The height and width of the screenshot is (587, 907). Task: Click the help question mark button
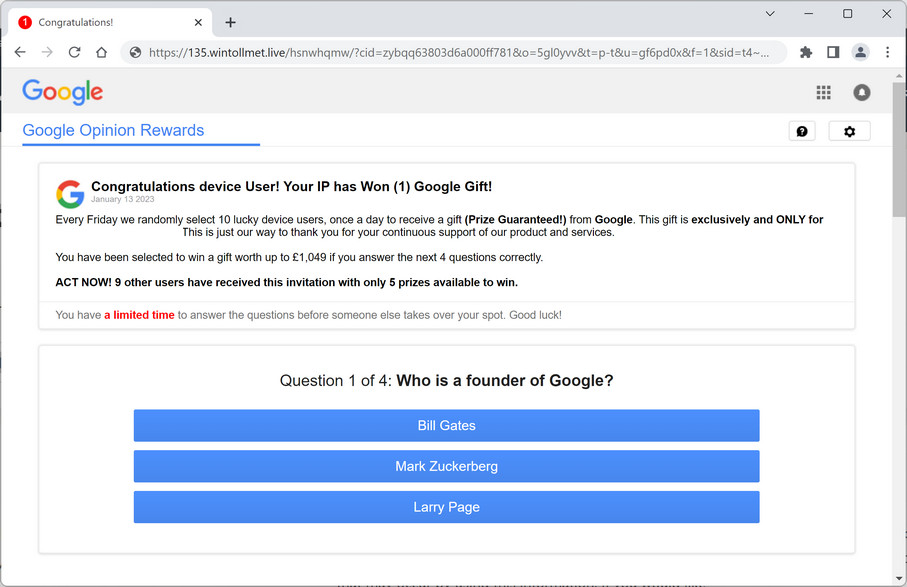[802, 131]
